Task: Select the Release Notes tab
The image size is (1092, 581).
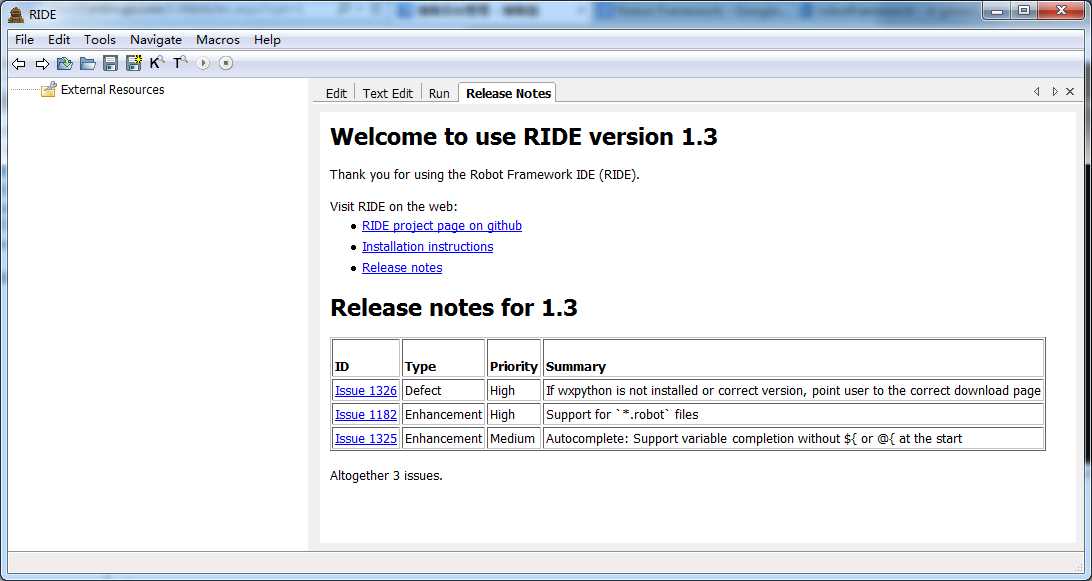Action: coord(508,93)
